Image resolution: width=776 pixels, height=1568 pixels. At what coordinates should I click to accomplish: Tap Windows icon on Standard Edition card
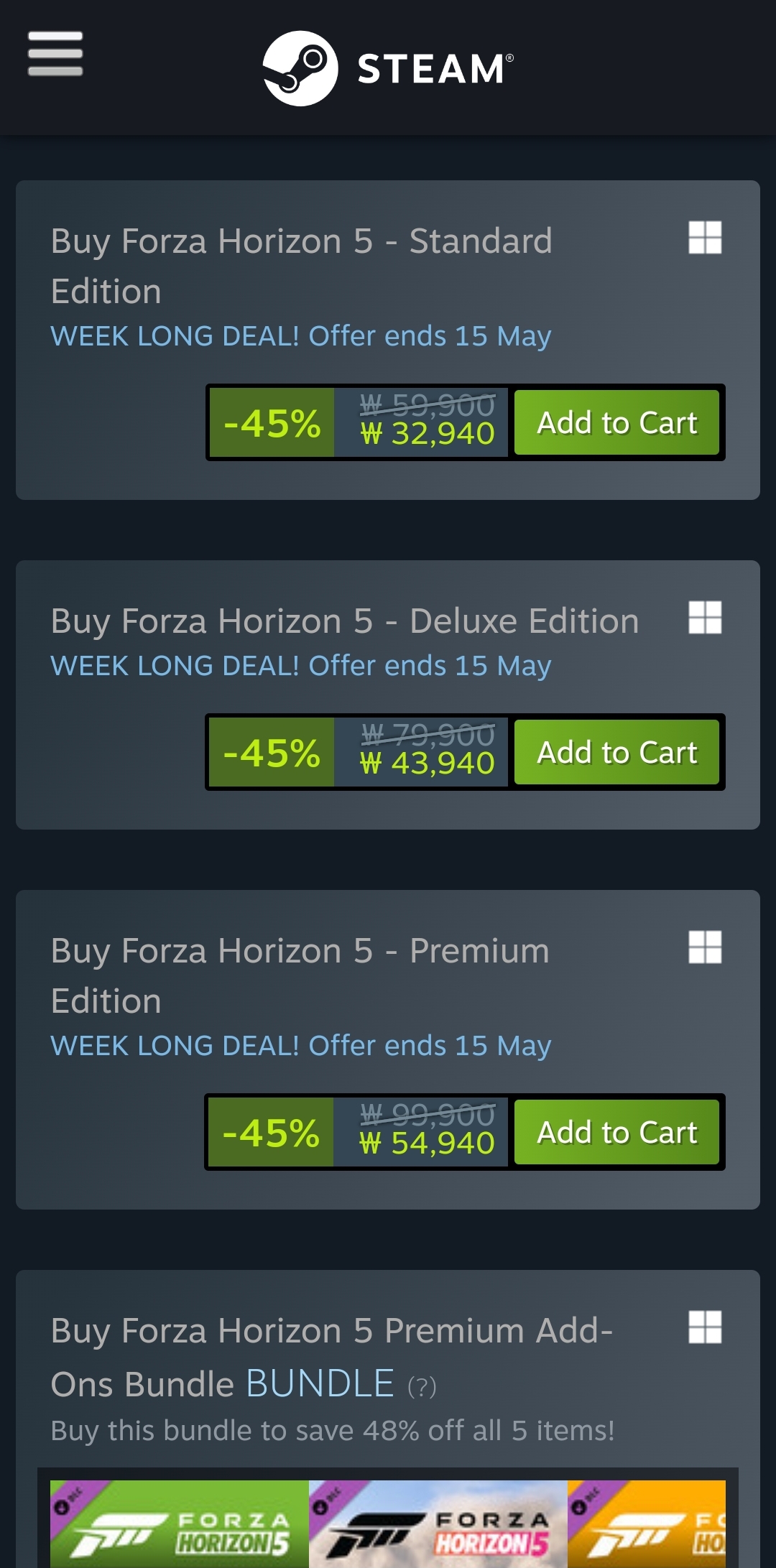click(x=705, y=237)
